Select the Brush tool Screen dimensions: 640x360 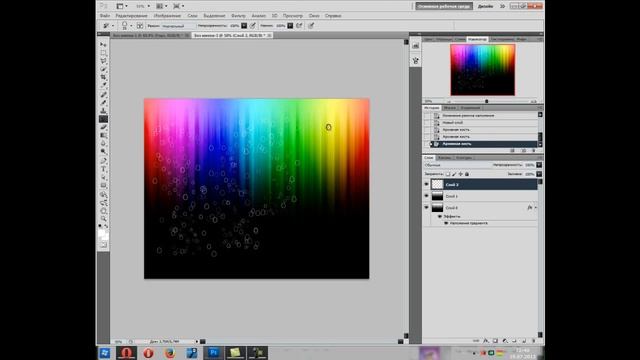coord(104,103)
